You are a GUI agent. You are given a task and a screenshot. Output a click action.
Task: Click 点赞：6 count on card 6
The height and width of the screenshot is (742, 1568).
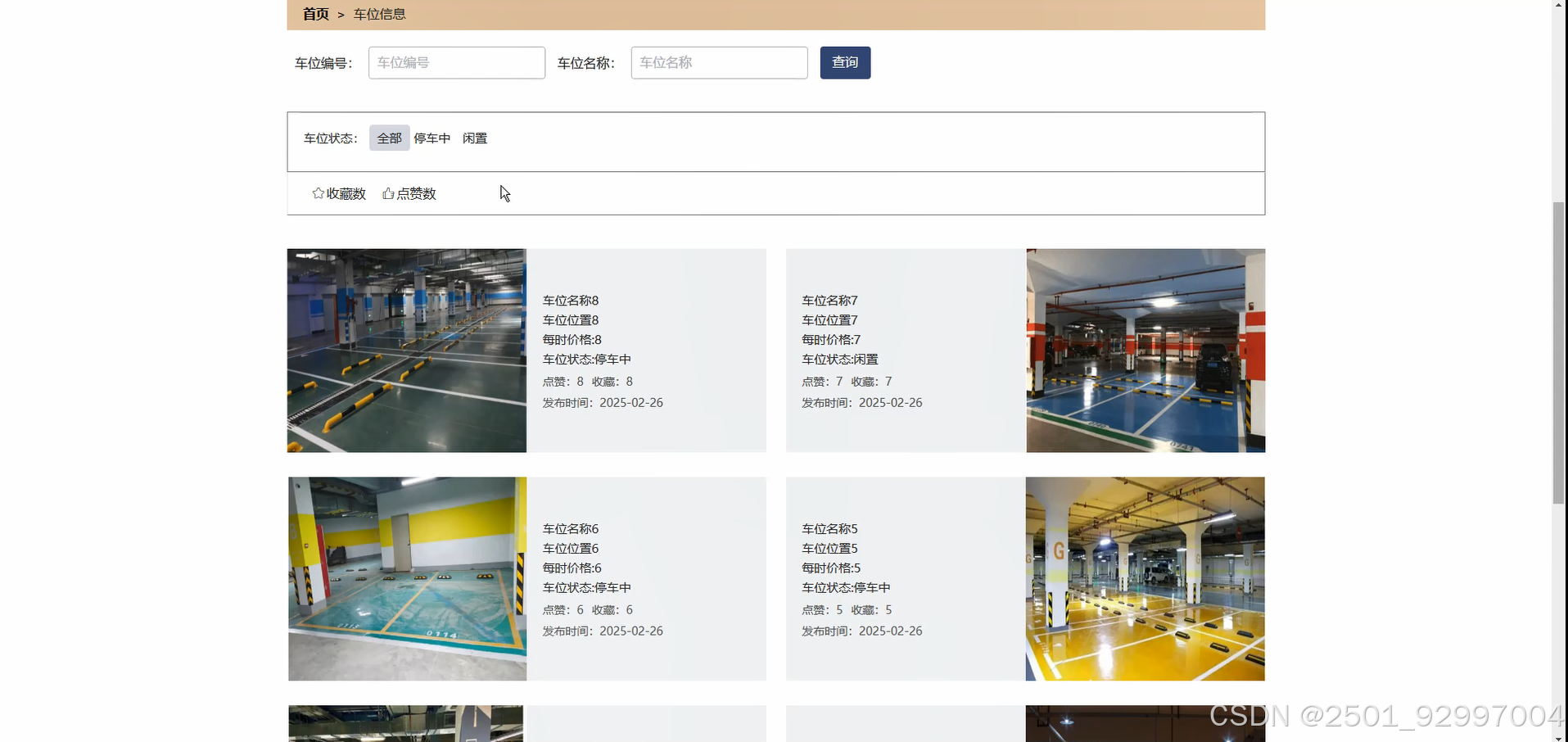point(563,610)
